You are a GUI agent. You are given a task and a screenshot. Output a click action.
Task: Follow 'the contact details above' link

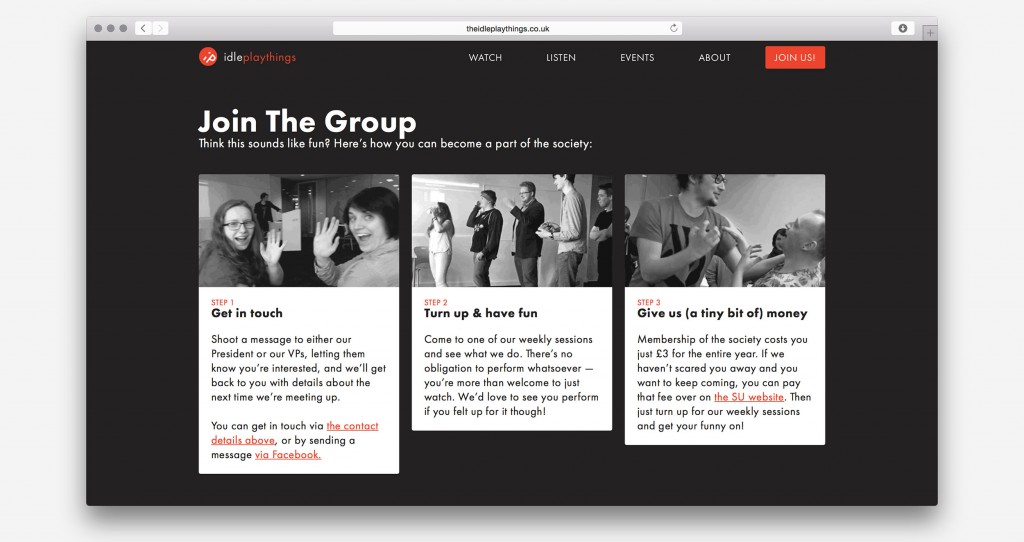pyautogui.click(x=295, y=433)
